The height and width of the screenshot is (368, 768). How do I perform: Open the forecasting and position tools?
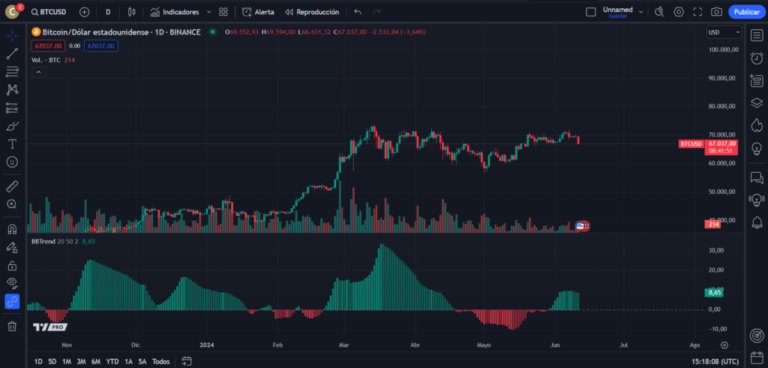(12, 108)
